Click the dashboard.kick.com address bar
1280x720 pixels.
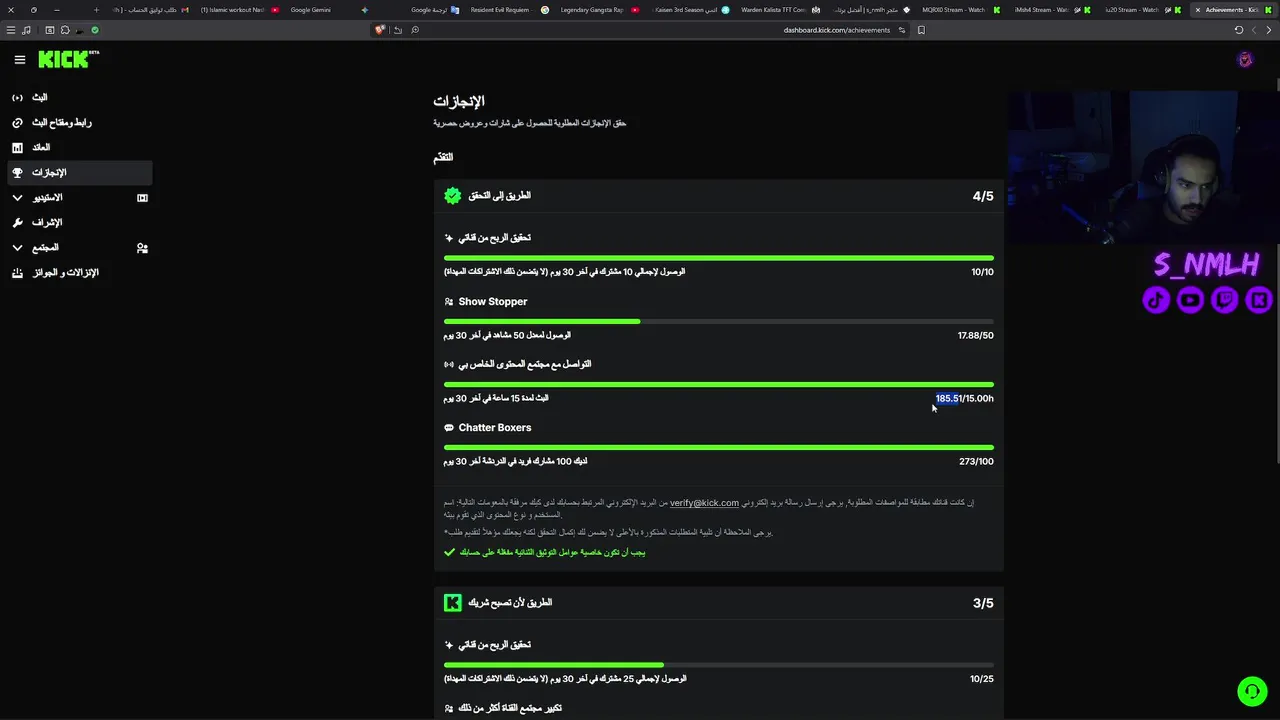click(836, 30)
